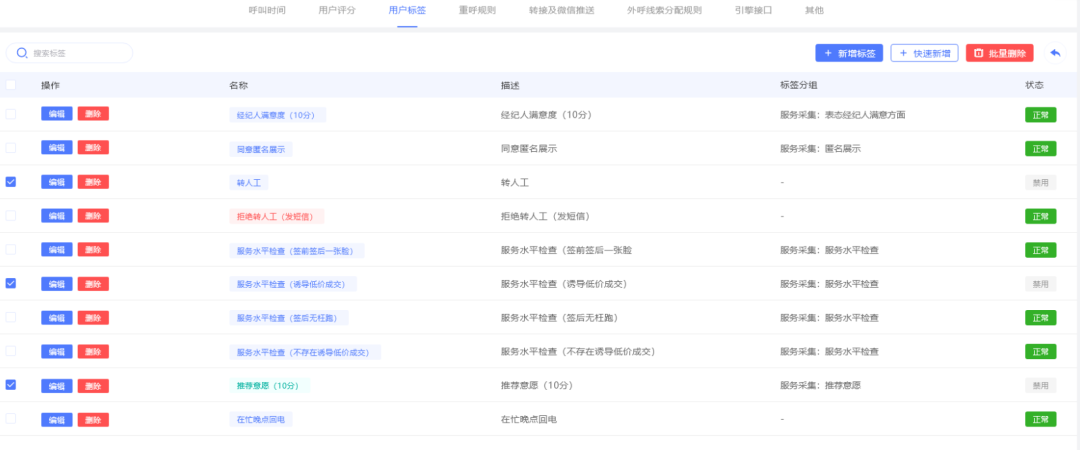Click 删除 for the 拒绝转人工（发短信） row
Screen dimensions: 1080x450
coord(93,216)
